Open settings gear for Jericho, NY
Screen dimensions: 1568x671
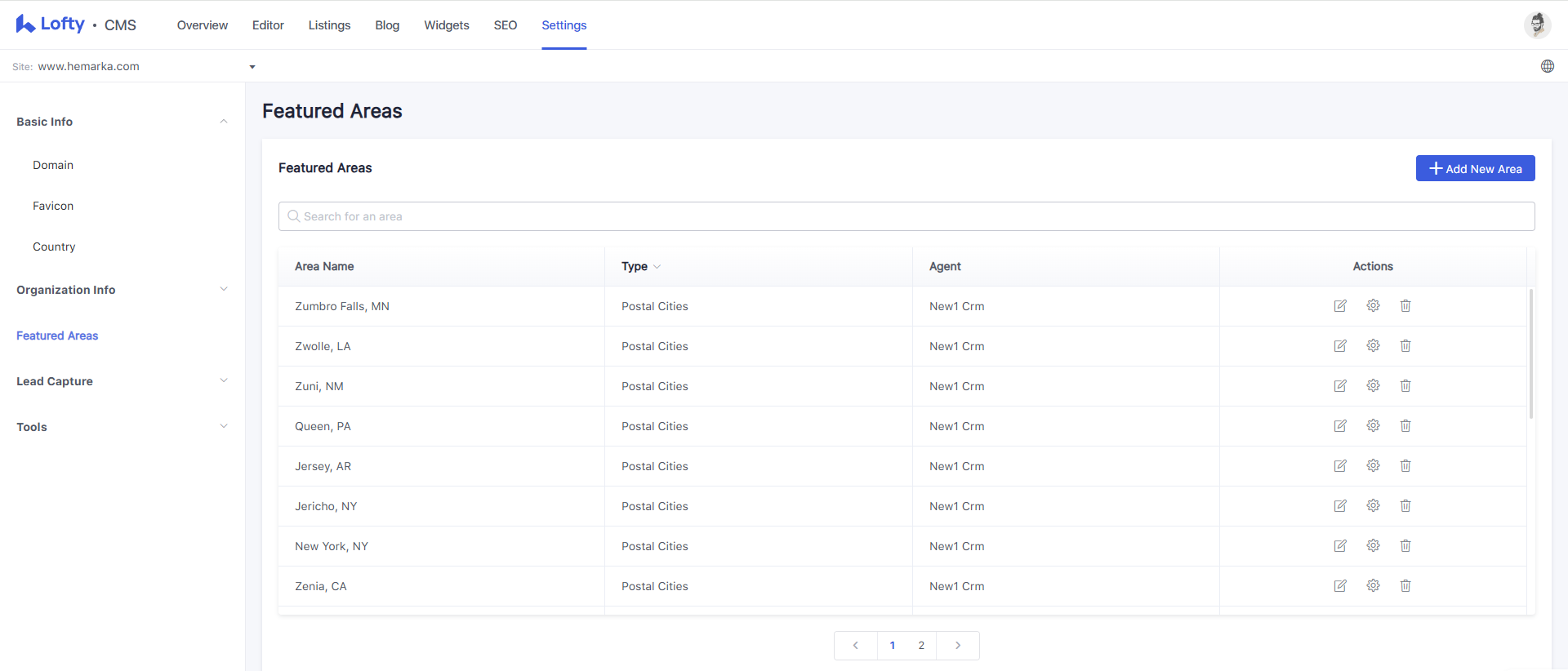[x=1373, y=505]
